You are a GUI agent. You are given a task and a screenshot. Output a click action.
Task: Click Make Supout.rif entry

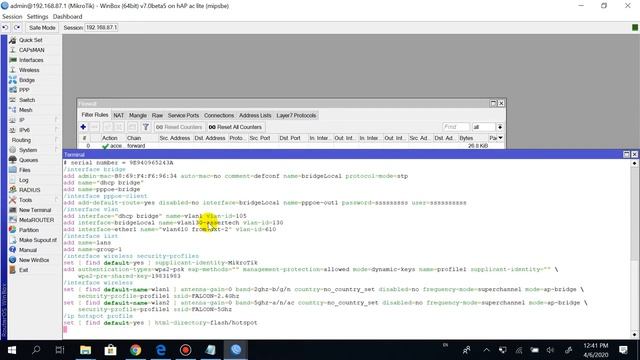[38, 240]
